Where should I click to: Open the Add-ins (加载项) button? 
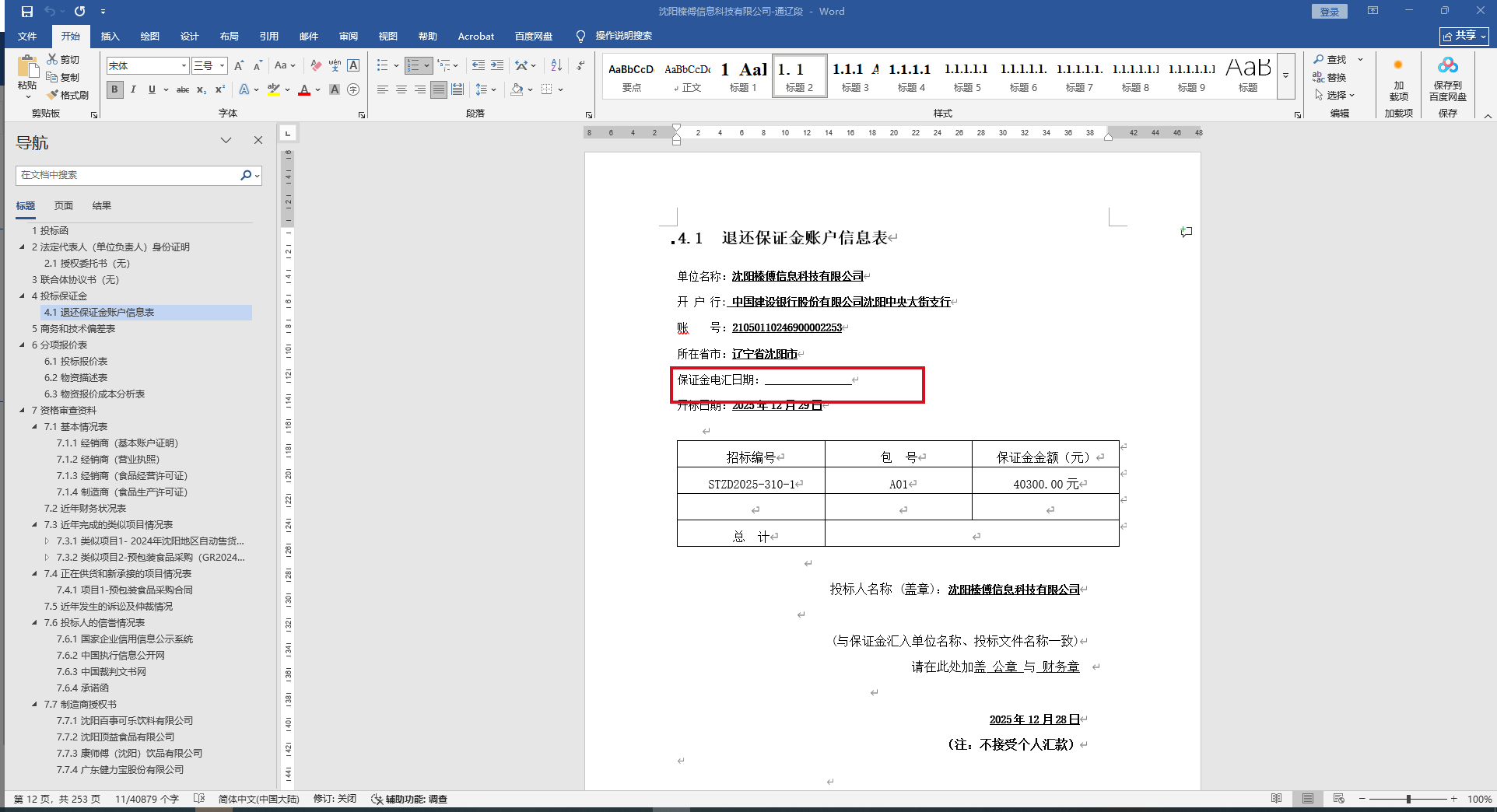click(x=1398, y=78)
